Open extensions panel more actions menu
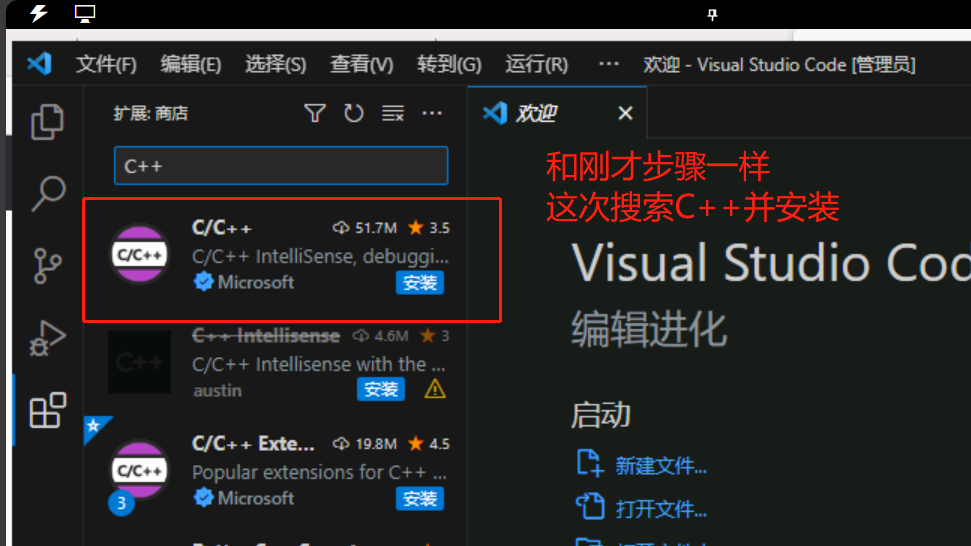 pyautogui.click(x=432, y=113)
